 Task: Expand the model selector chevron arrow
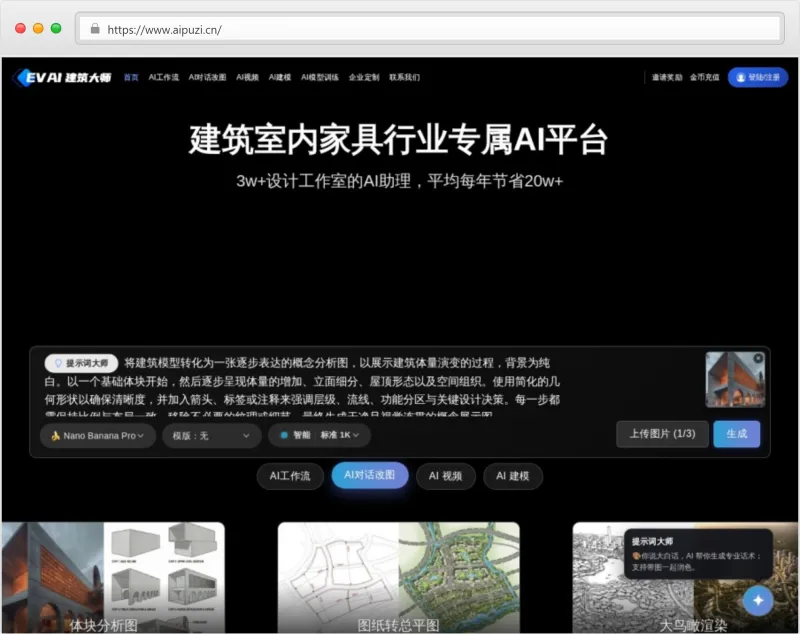click(x=142, y=435)
